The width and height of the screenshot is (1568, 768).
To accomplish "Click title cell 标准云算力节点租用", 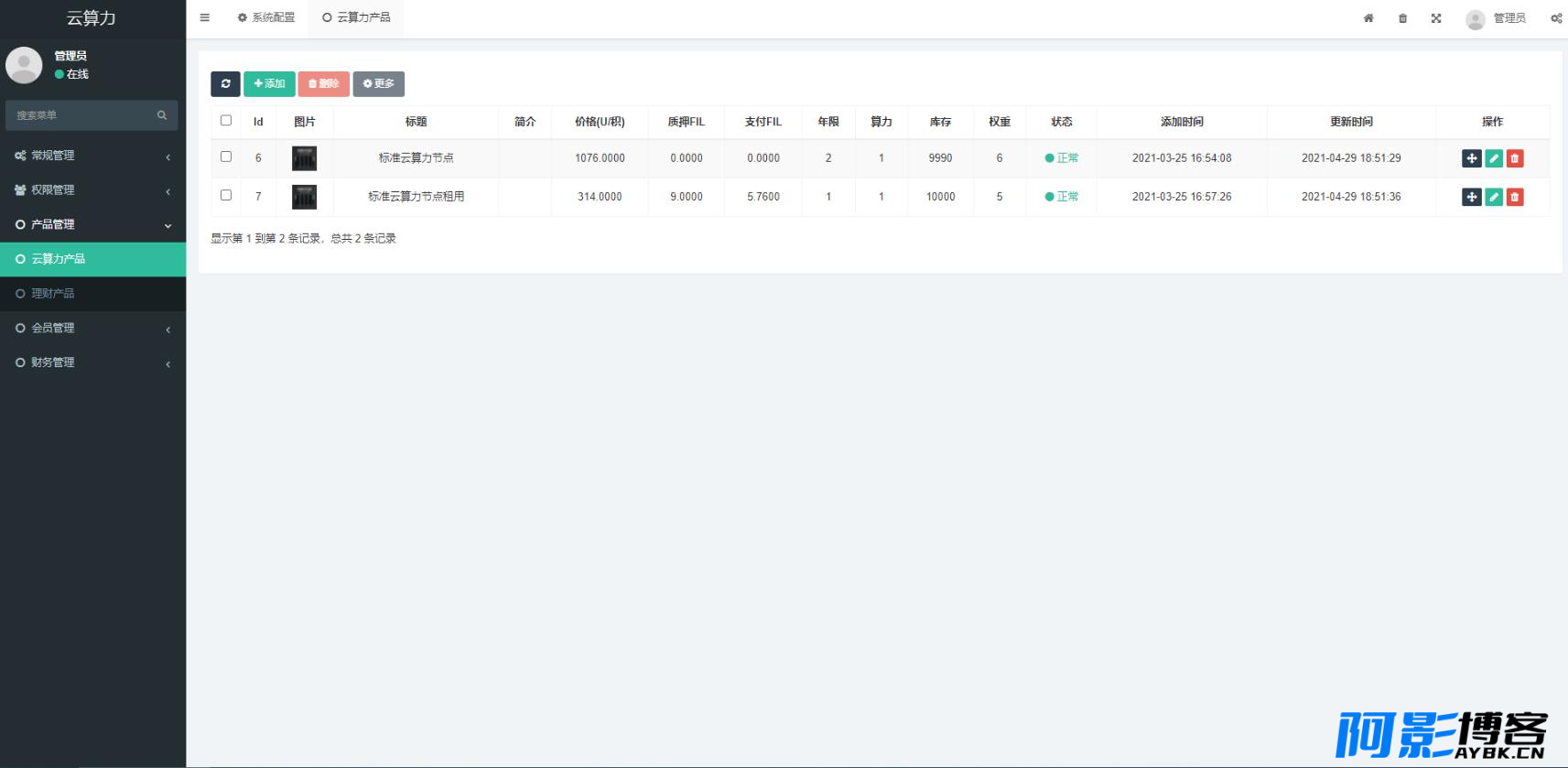I will click(416, 197).
